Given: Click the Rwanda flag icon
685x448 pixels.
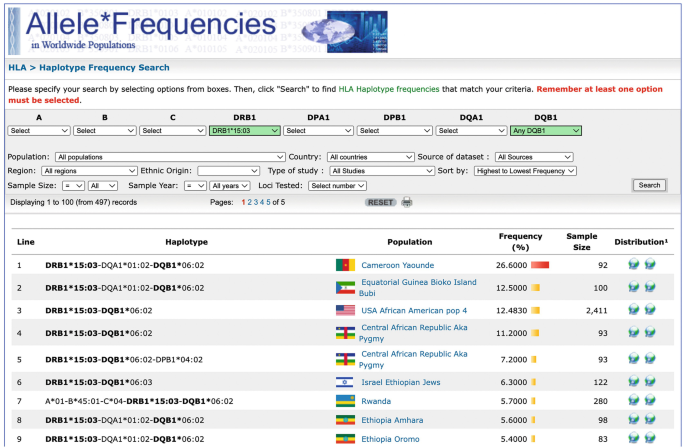Looking at the screenshot, I should click(x=345, y=401).
